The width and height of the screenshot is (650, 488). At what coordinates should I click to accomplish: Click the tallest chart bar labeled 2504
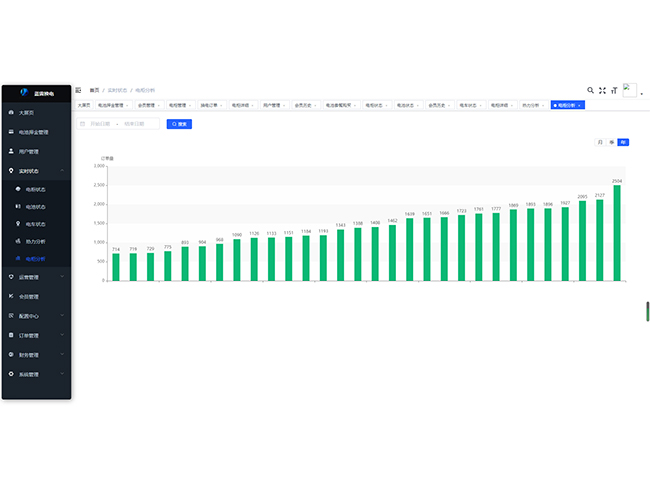click(x=617, y=233)
